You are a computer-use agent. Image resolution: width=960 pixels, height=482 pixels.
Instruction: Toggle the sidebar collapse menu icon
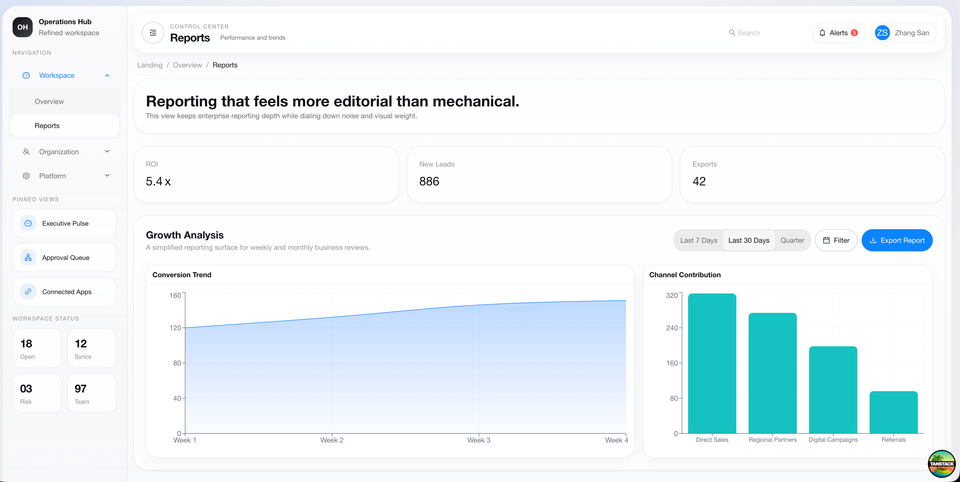click(x=153, y=32)
